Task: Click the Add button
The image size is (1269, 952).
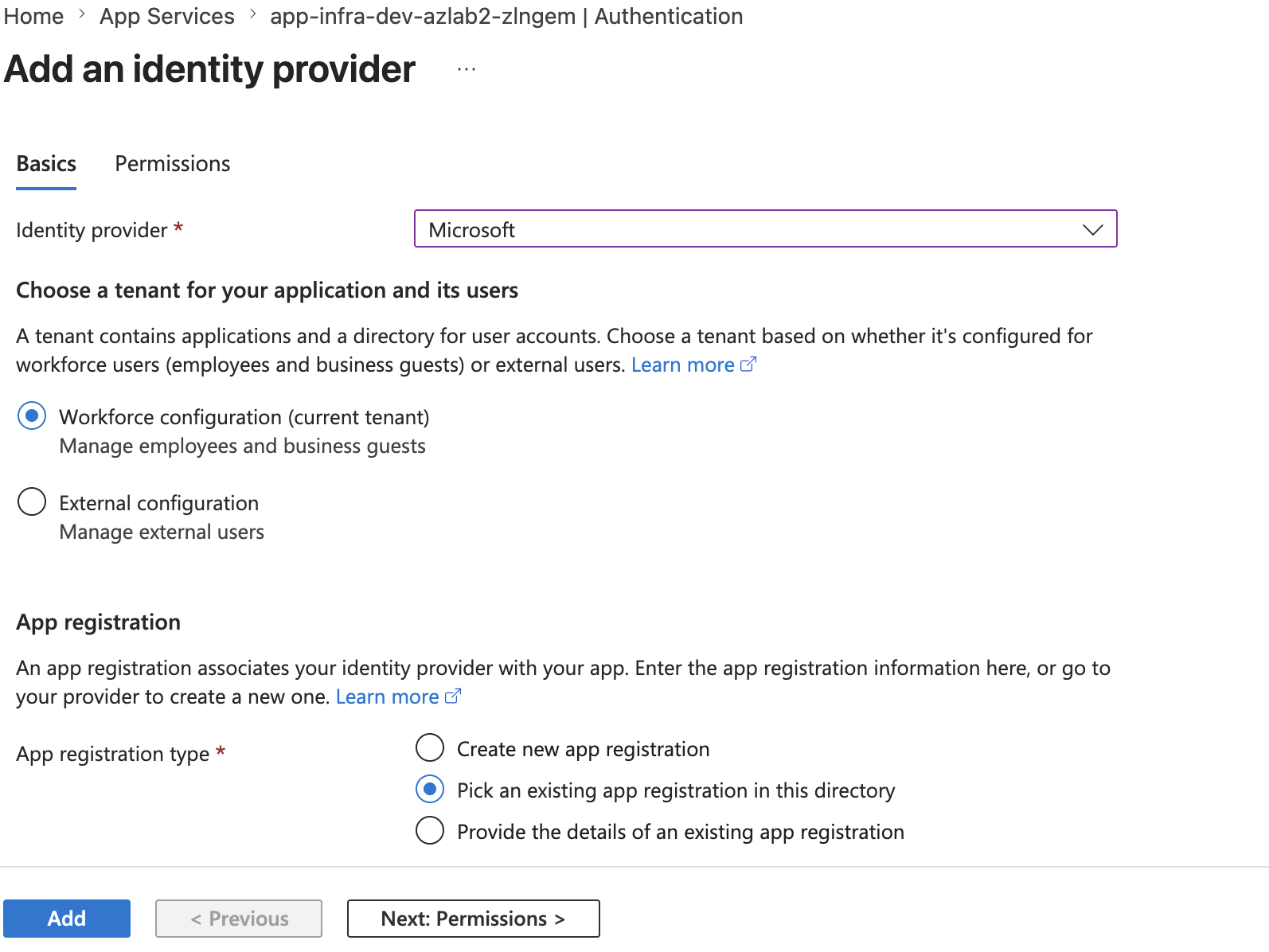Action: (67, 919)
